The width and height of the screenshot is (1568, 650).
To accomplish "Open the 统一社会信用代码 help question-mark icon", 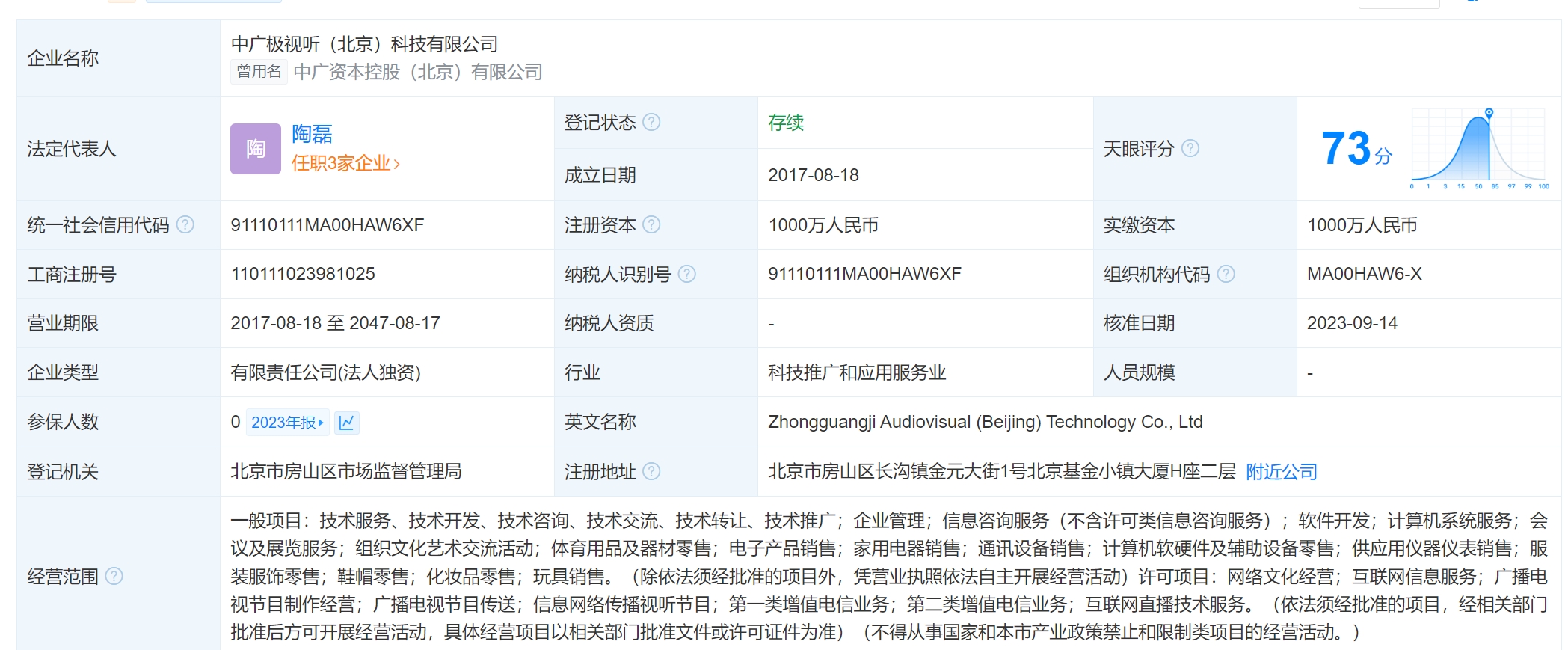I will point(185,224).
